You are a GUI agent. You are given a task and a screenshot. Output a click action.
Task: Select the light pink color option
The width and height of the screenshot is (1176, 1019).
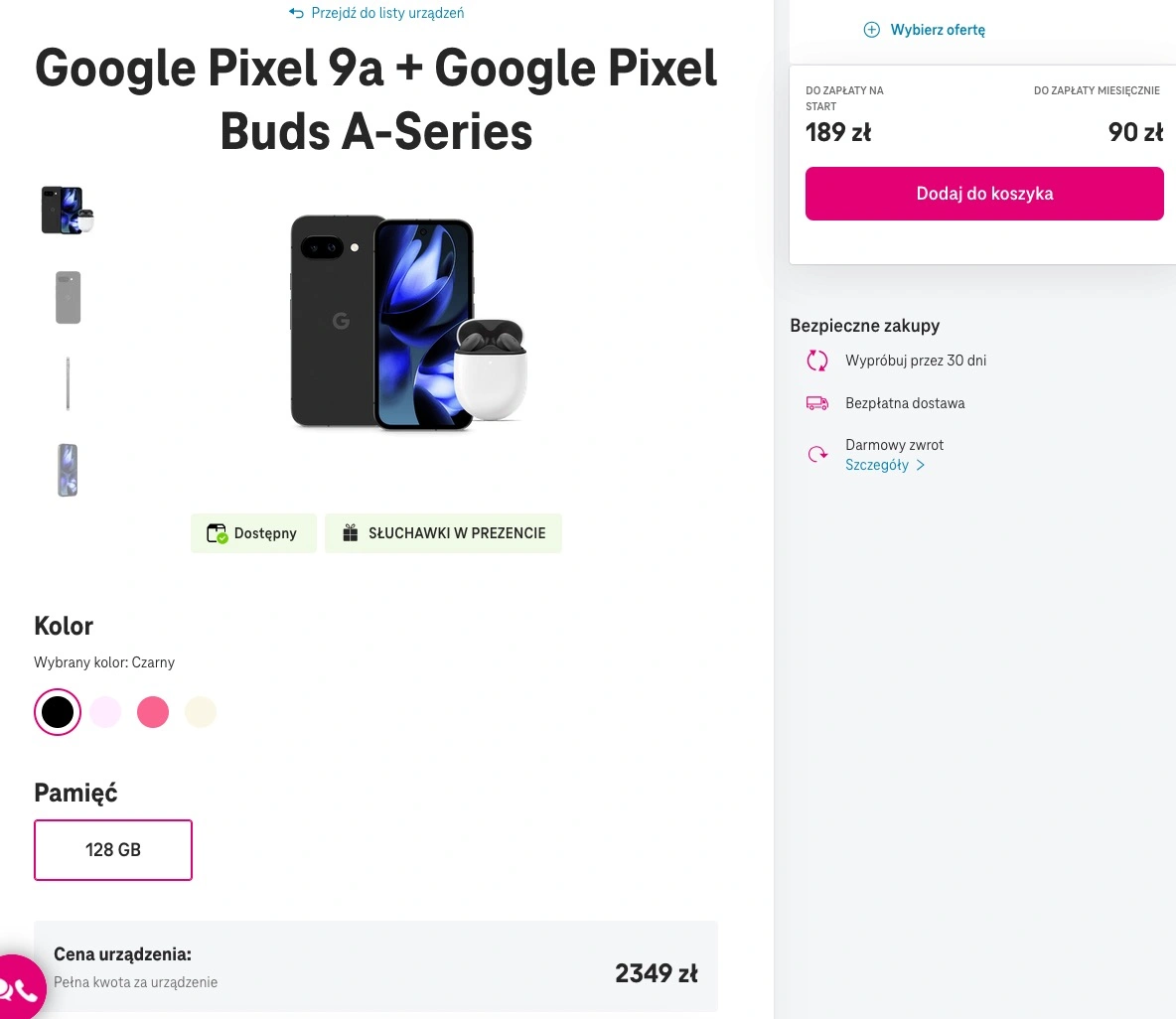pos(105,711)
